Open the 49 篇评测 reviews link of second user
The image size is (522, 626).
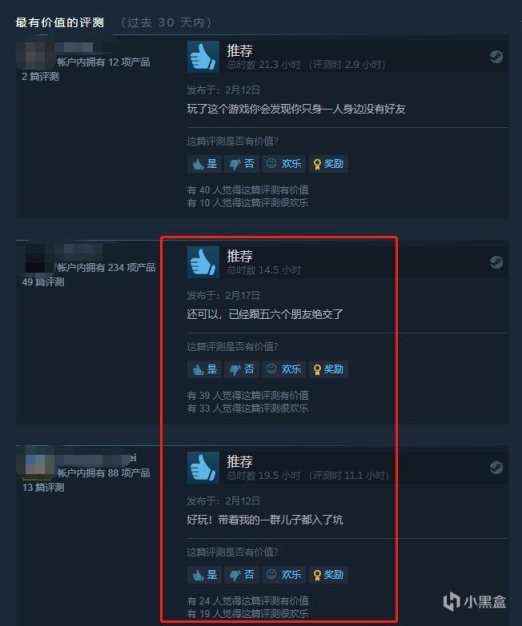(43, 282)
